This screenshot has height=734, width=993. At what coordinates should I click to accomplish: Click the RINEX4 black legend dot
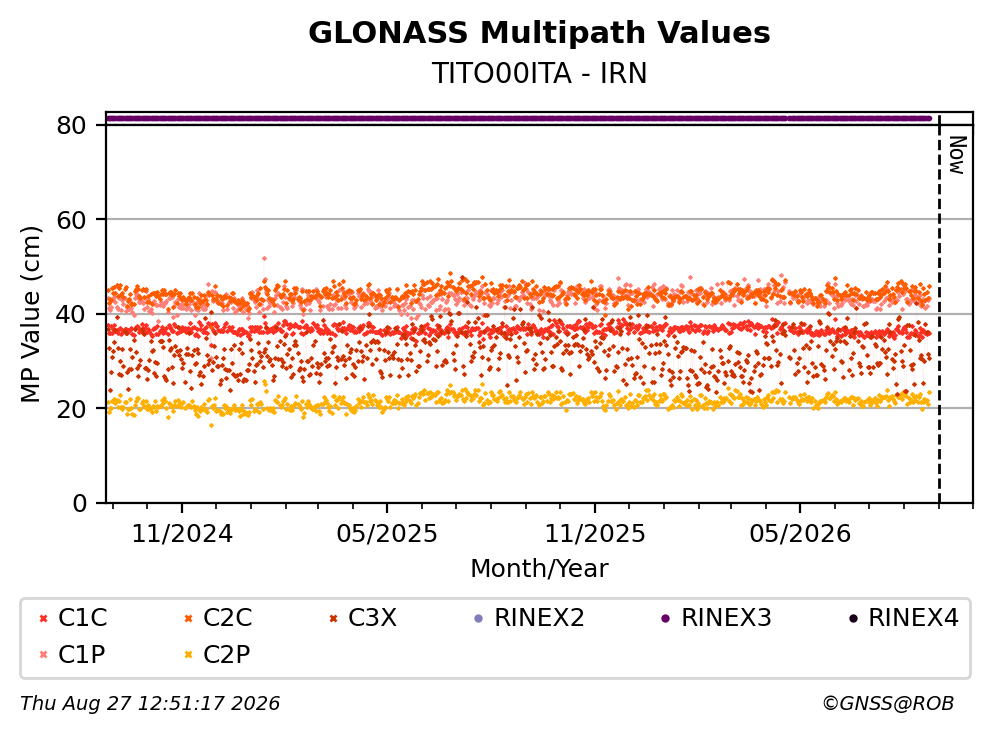pyautogui.click(x=853, y=618)
